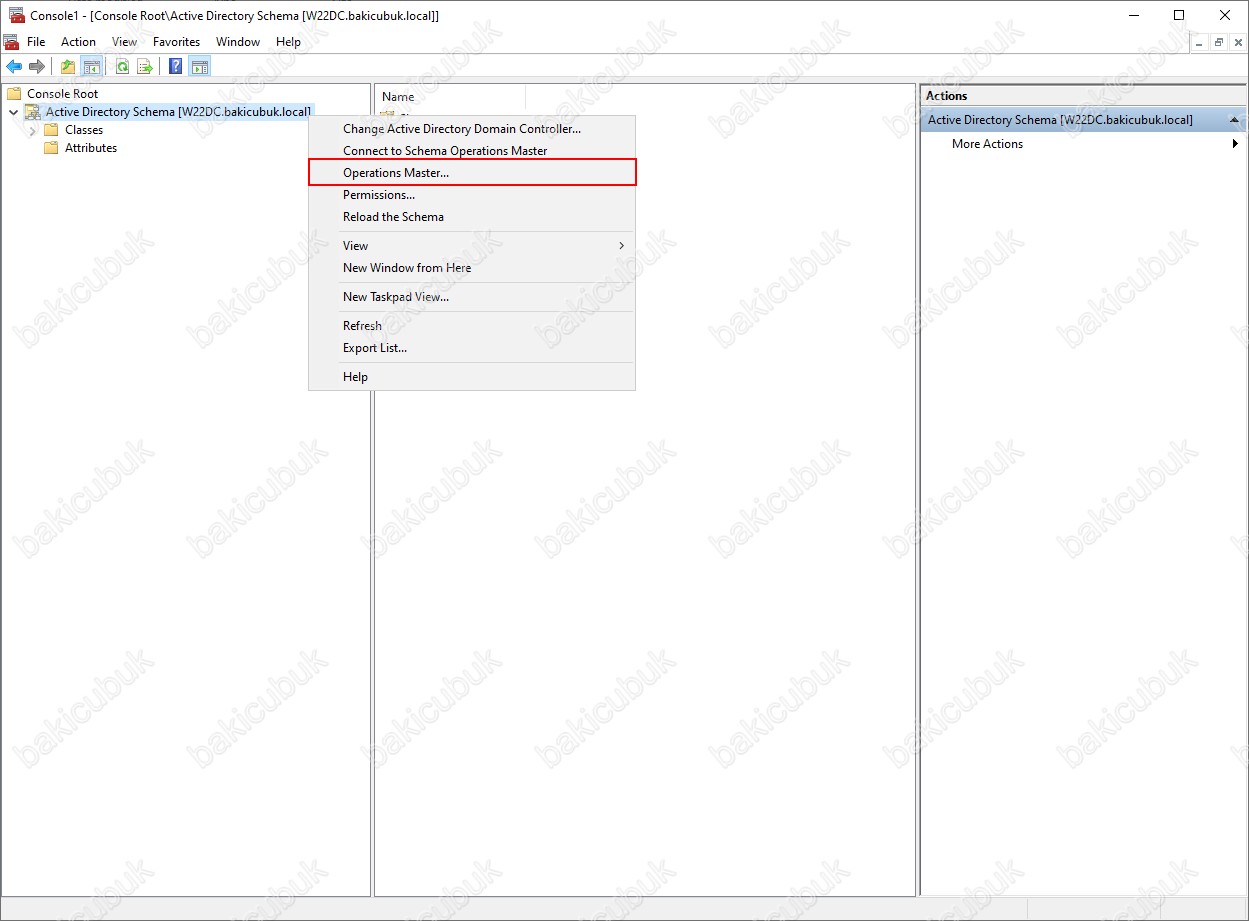Collapse the Active Directory Schema actions section
Screen dimensions: 1249x921
tap(1235, 120)
